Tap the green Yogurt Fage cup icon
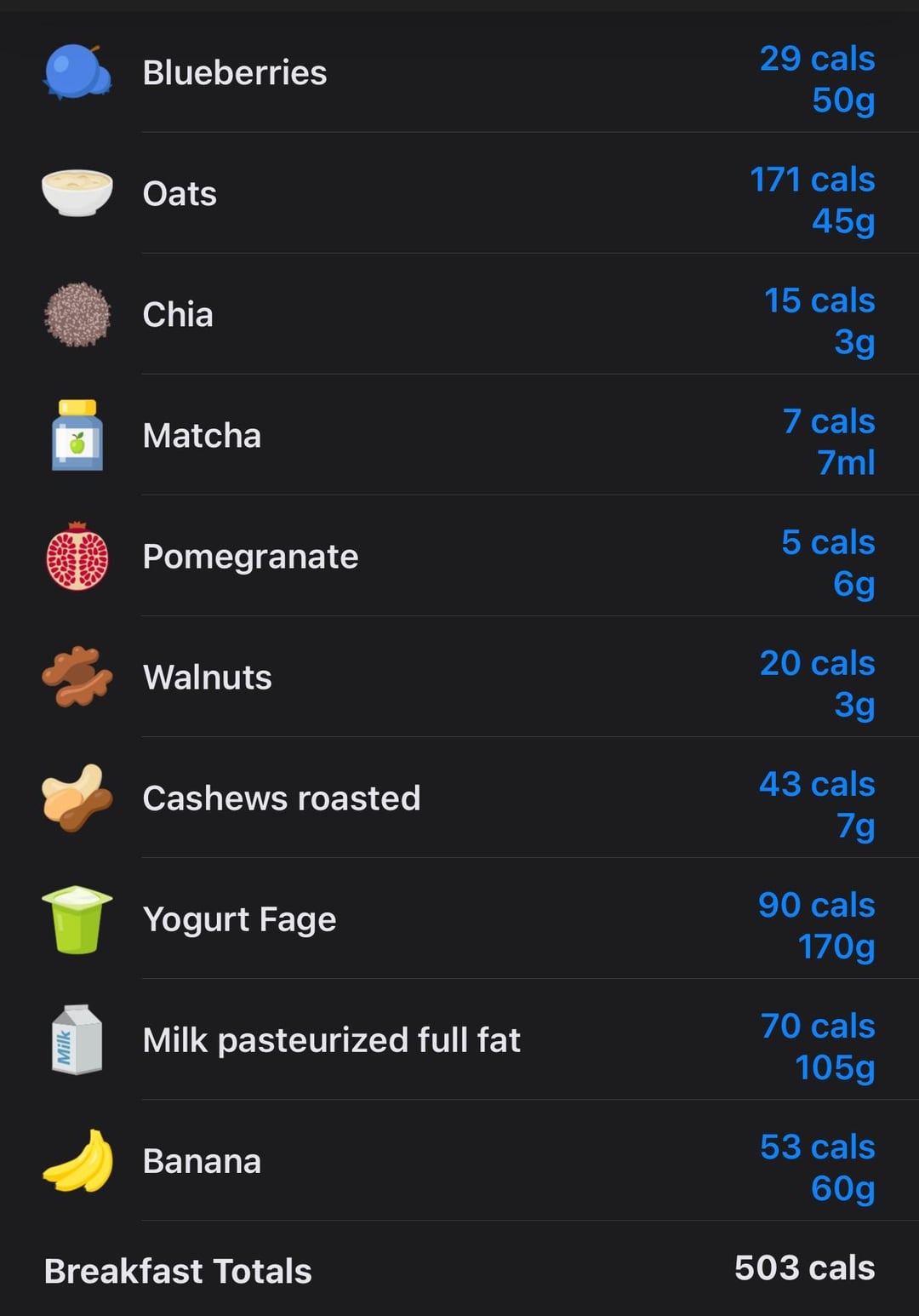Viewport: 919px width, 1316px height. click(x=77, y=919)
